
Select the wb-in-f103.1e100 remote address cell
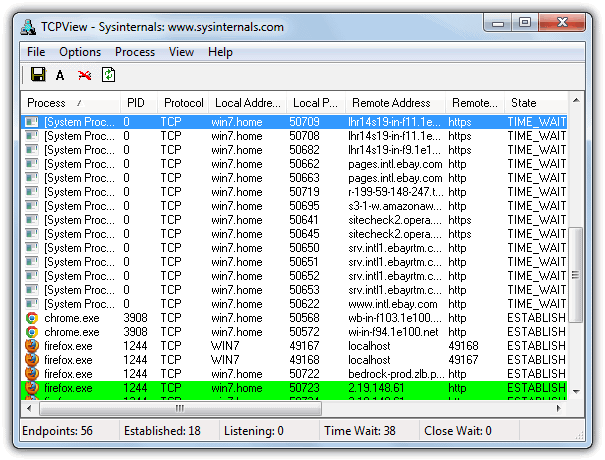coord(395,318)
